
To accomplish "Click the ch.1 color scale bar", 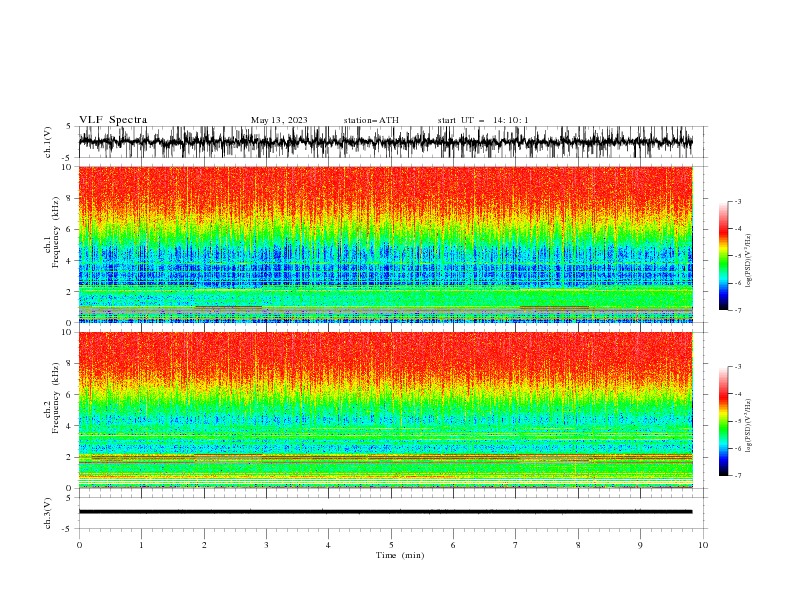I will [724, 256].
